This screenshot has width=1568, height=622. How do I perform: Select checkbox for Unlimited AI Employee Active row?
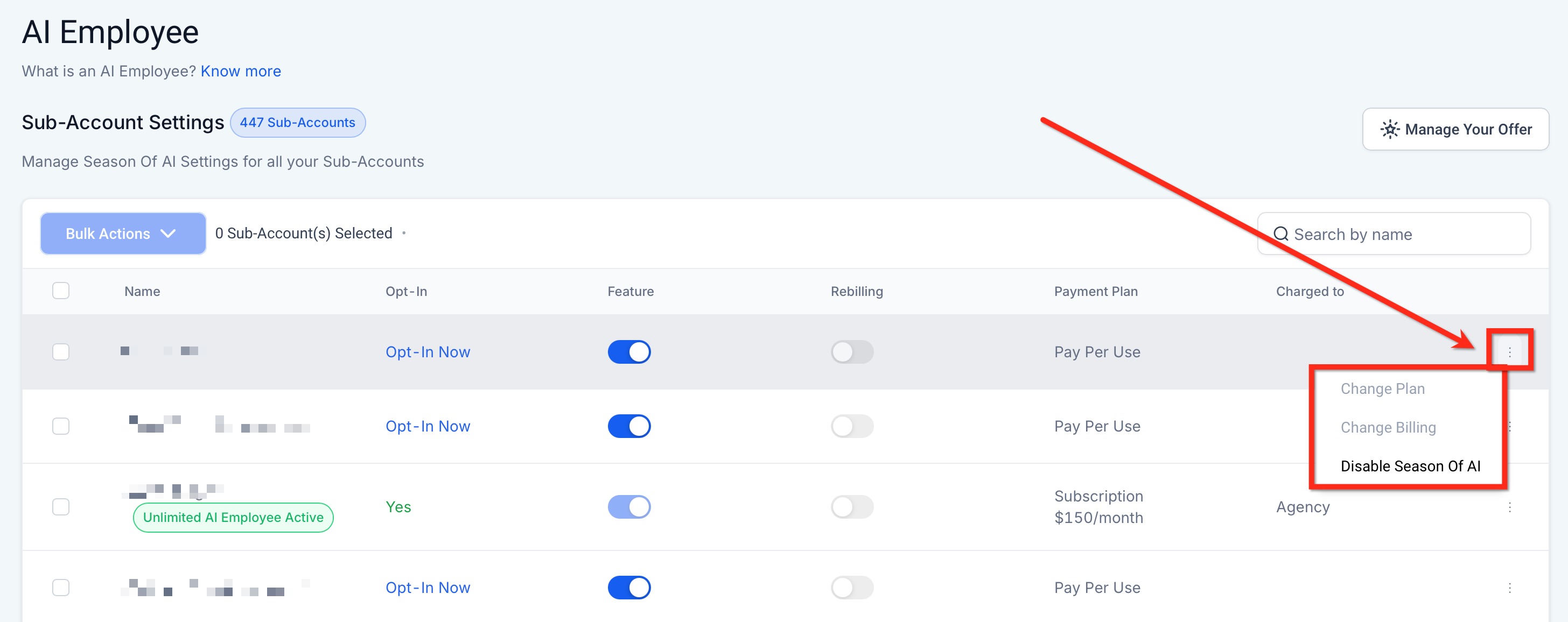pyautogui.click(x=61, y=507)
